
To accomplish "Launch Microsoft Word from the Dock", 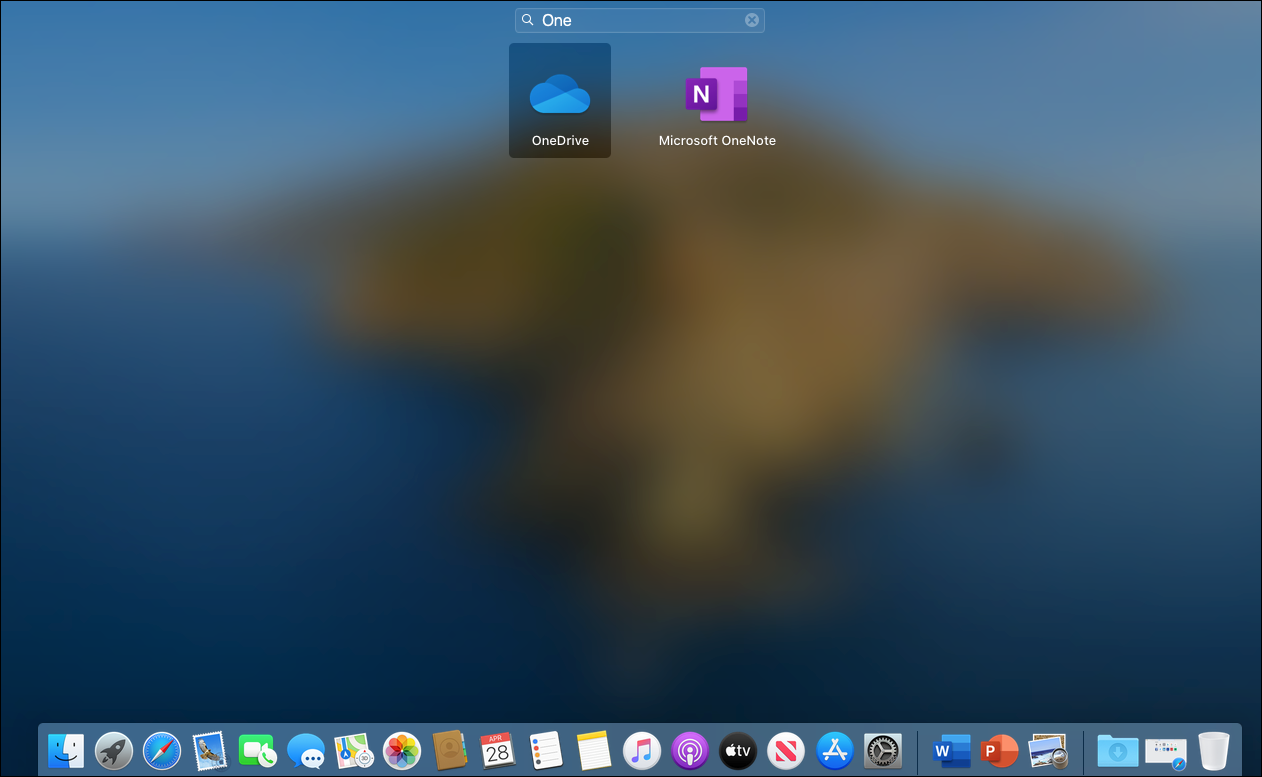I will point(952,749).
